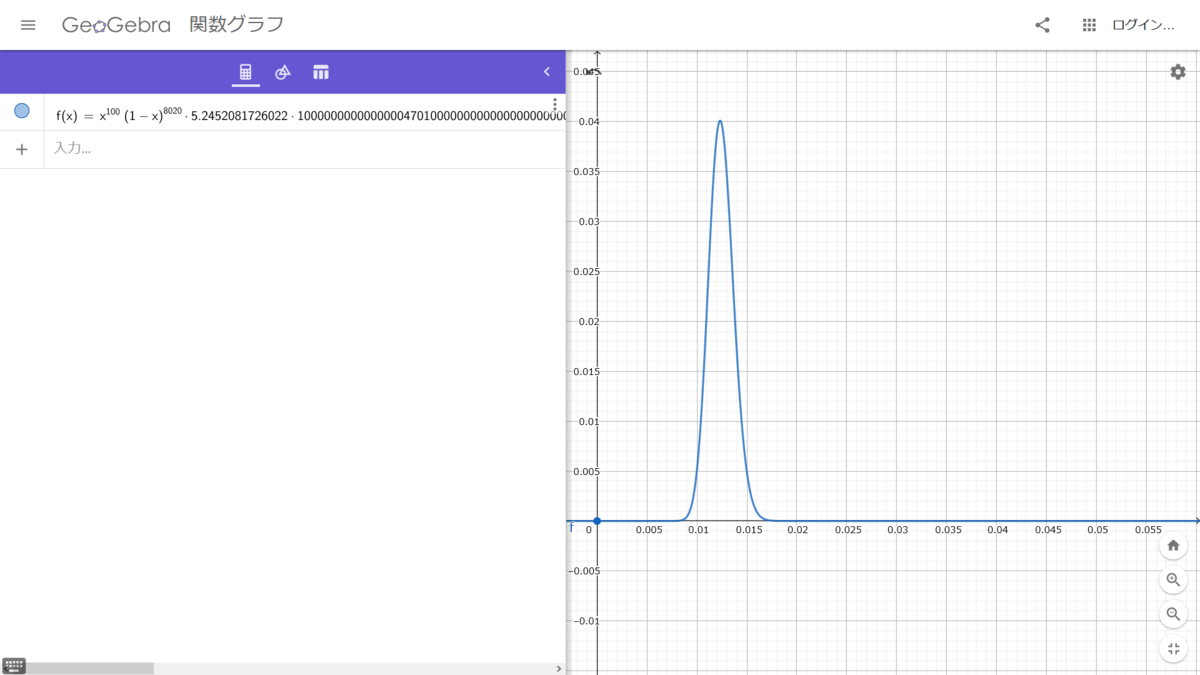
Task: Open the apps grid menu
Action: pyautogui.click(x=1090, y=25)
